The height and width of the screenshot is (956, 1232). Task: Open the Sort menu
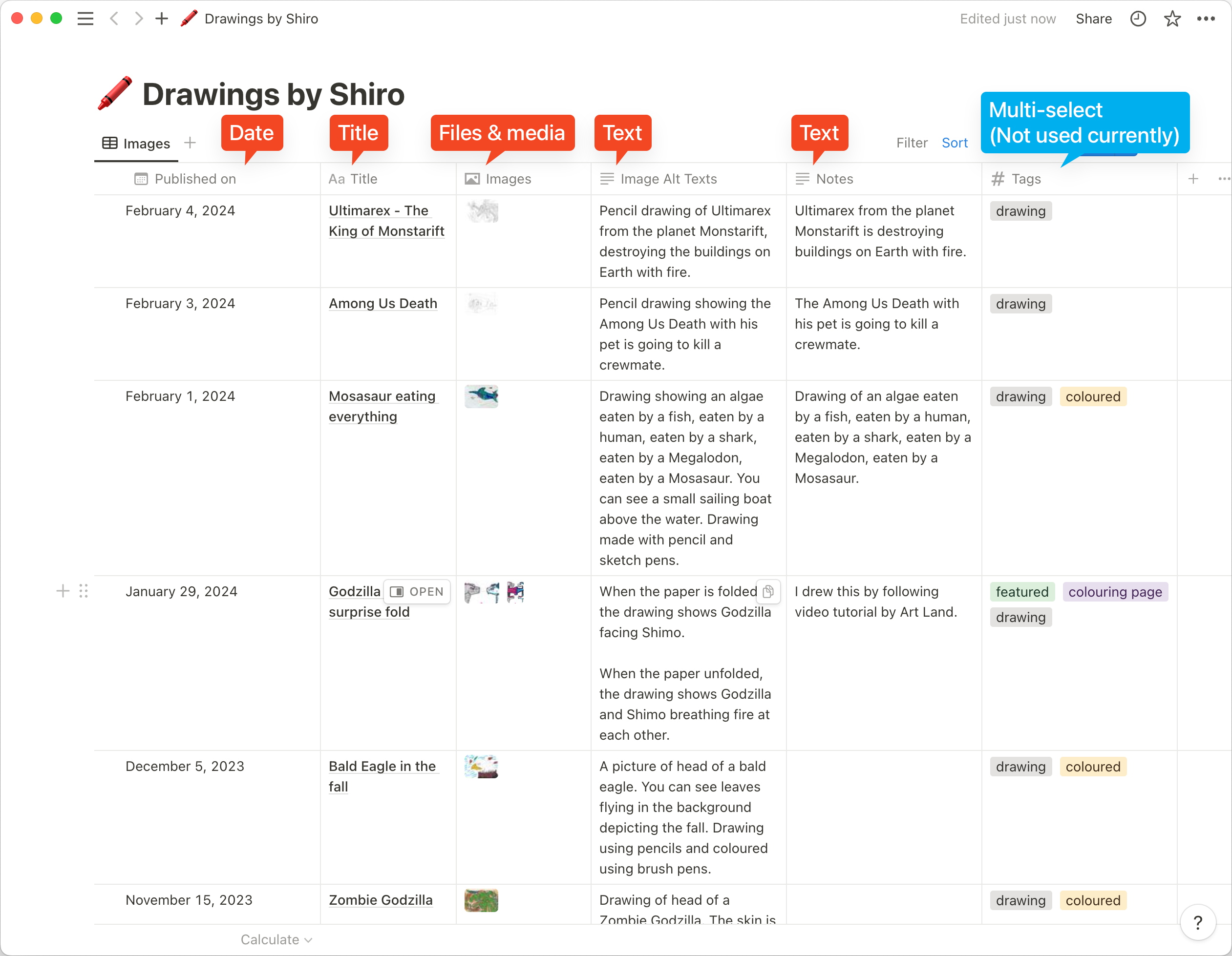coord(955,143)
